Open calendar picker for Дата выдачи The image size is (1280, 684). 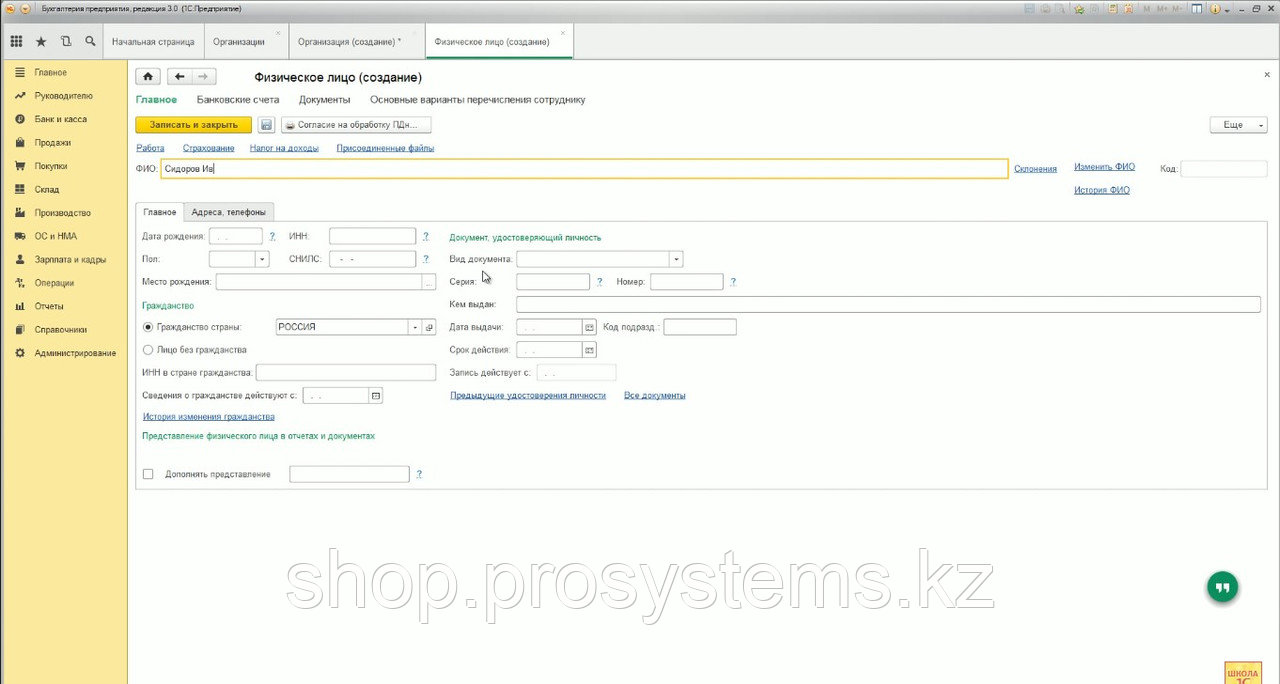pyautogui.click(x=589, y=327)
